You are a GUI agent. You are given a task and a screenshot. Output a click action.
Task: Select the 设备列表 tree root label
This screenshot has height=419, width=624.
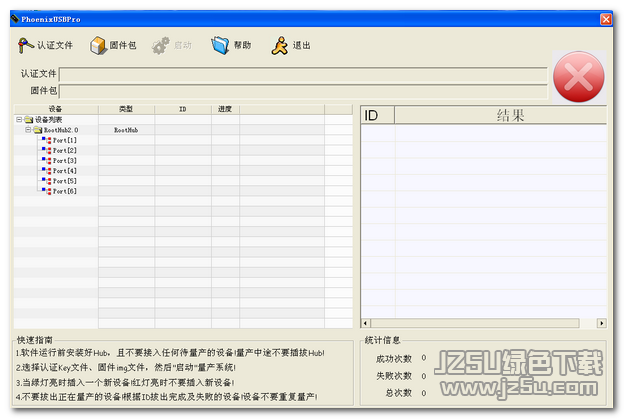click(49, 119)
